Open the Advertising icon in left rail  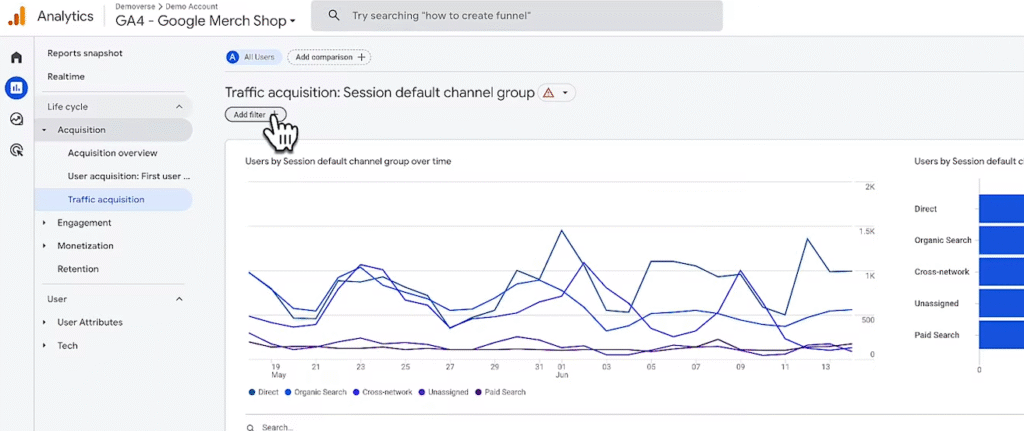[16, 151]
